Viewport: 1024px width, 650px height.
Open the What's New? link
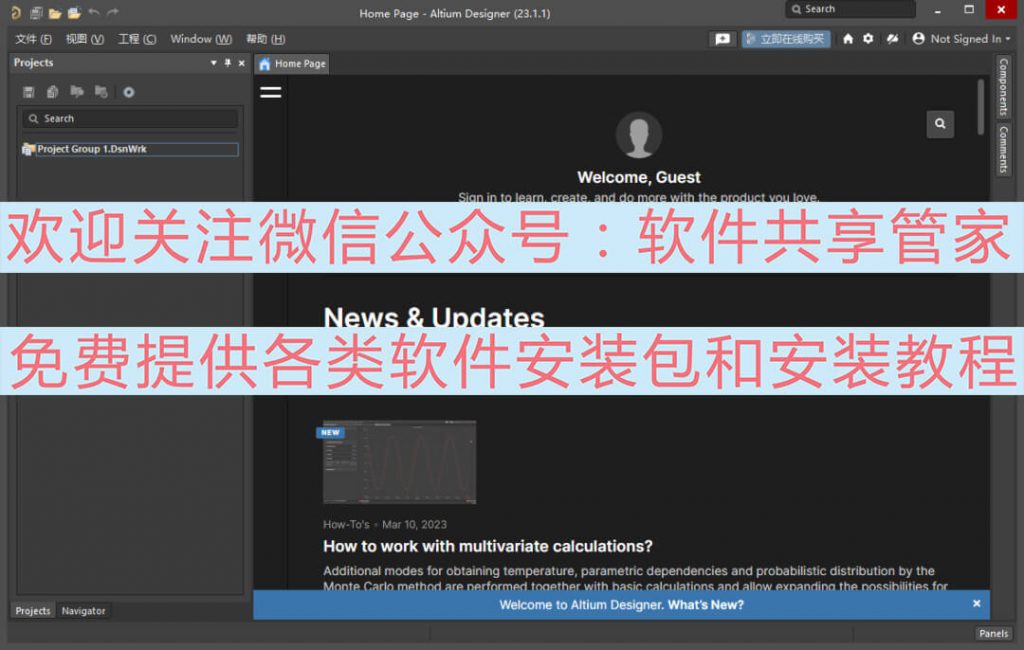pyautogui.click(x=705, y=605)
